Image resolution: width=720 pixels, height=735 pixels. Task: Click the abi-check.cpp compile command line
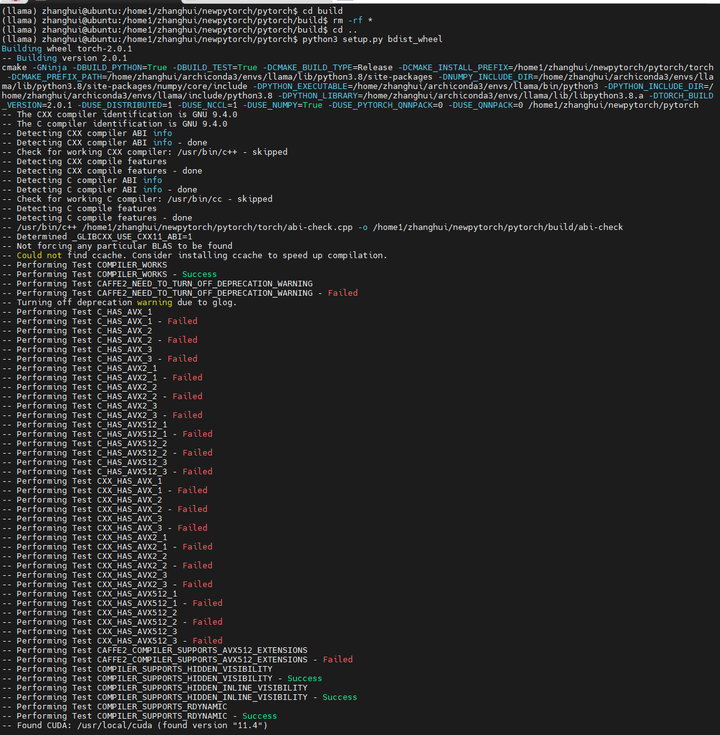coord(312,227)
